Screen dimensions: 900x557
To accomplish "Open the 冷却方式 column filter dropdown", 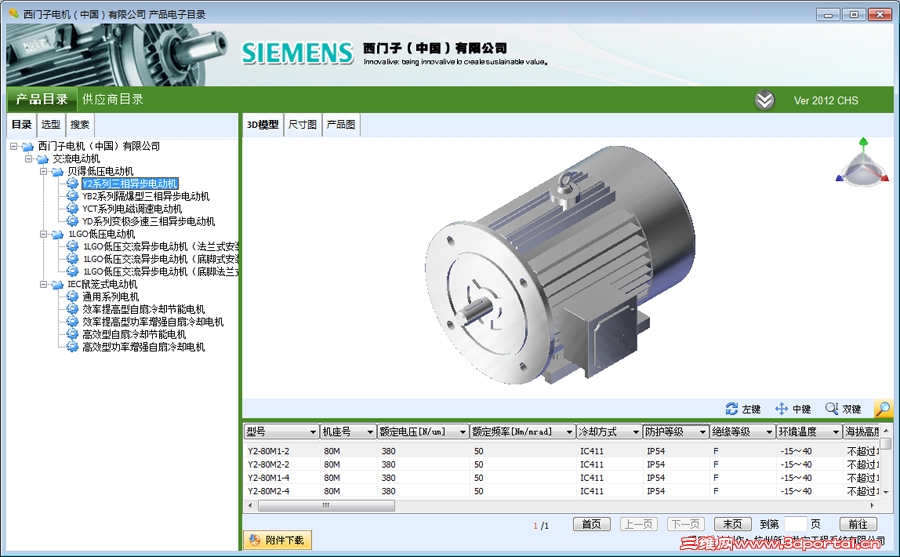I will (636, 432).
